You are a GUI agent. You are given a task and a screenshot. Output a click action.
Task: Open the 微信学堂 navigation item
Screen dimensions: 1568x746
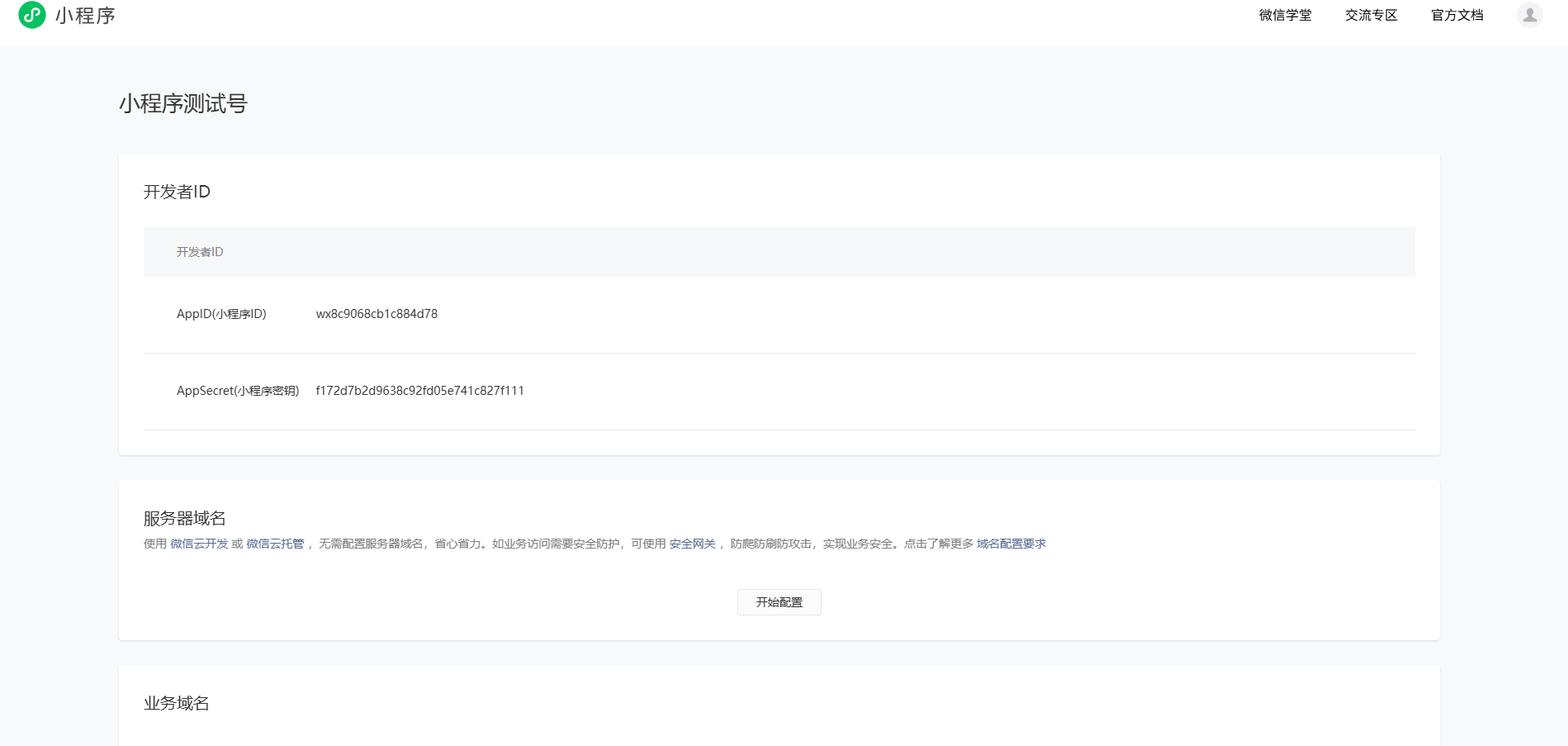coord(1285,15)
